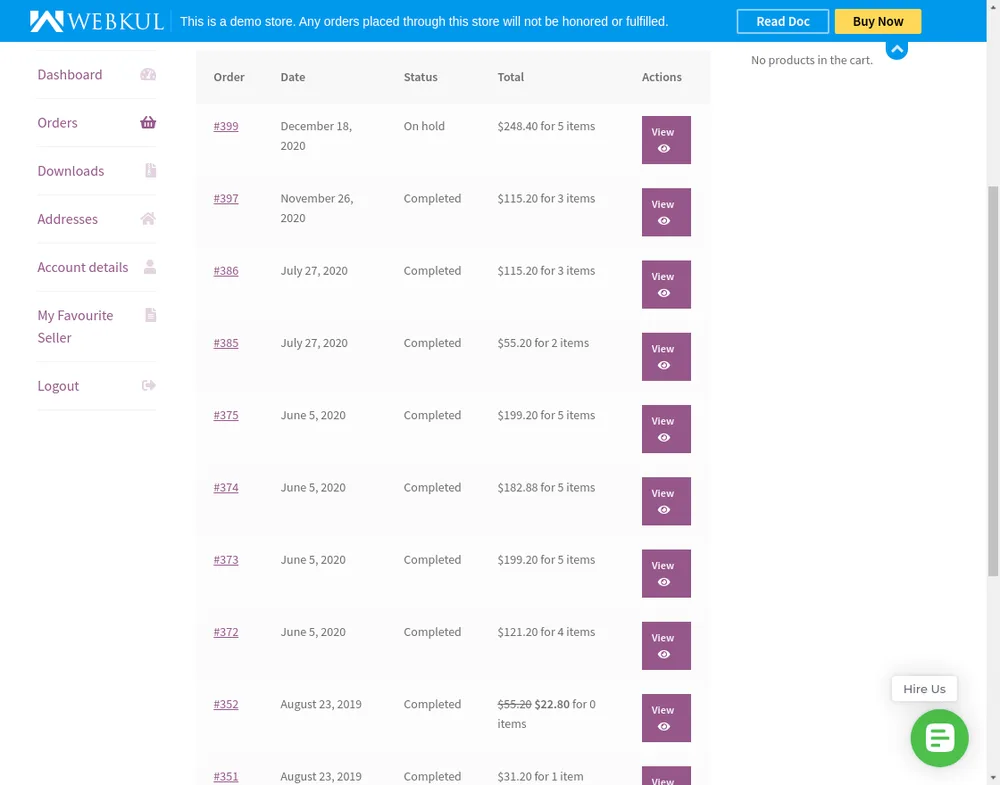This screenshot has height=785, width=1000.
Task: Click '$121.20 for 4 items' total
Action: tap(546, 632)
